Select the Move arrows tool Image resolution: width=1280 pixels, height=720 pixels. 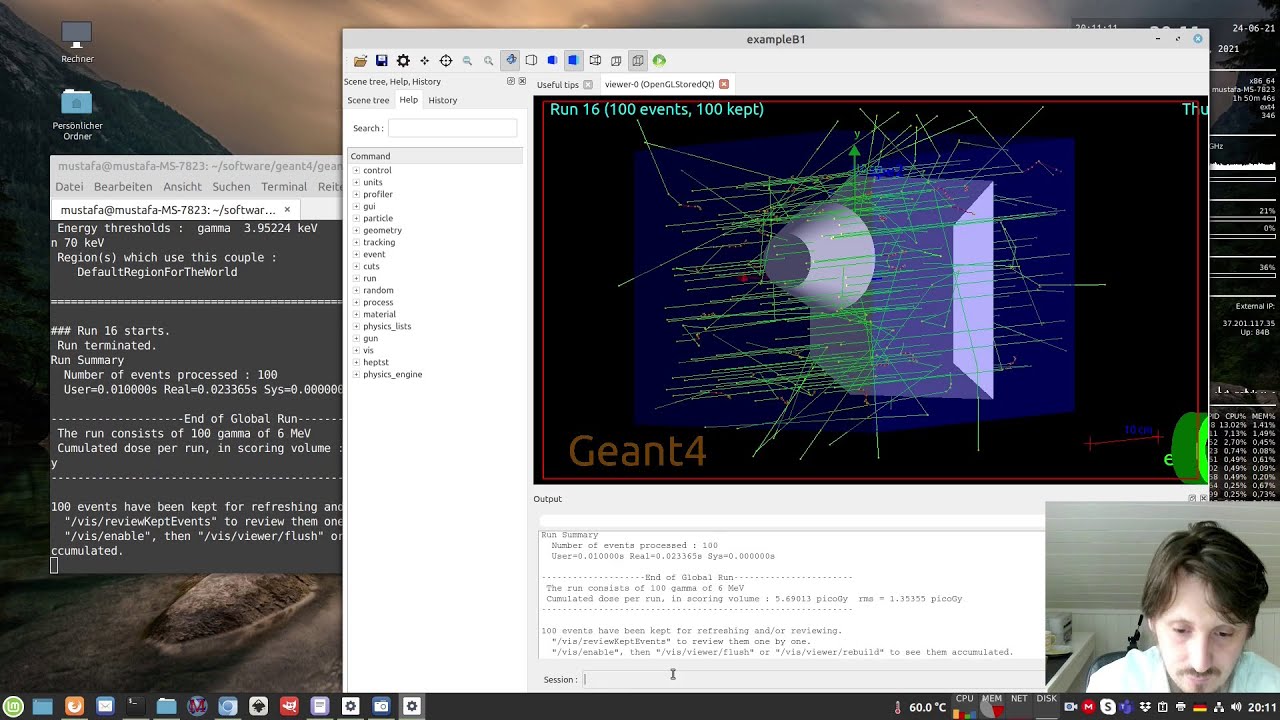pyautogui.click(x=424, y=61)
